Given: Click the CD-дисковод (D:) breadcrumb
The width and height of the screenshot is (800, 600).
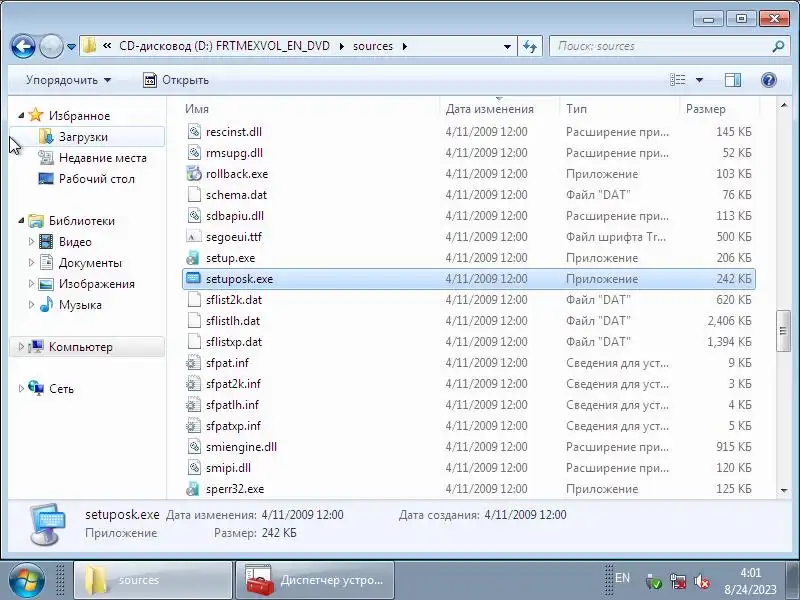Looking at the screenshot, I should click(224, 46).
